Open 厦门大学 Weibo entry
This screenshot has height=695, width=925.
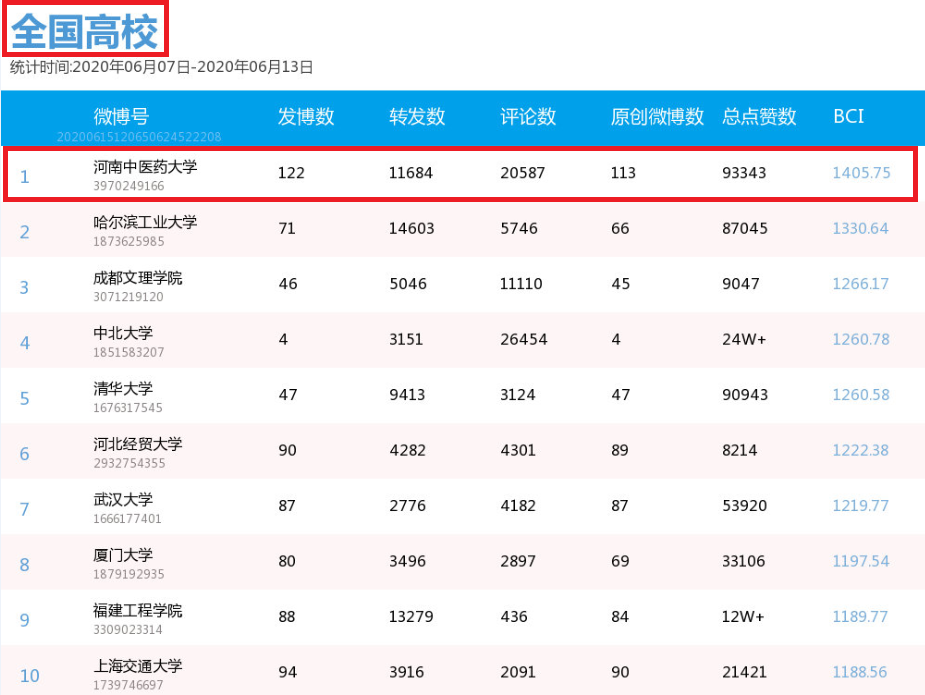coord(123,555)
